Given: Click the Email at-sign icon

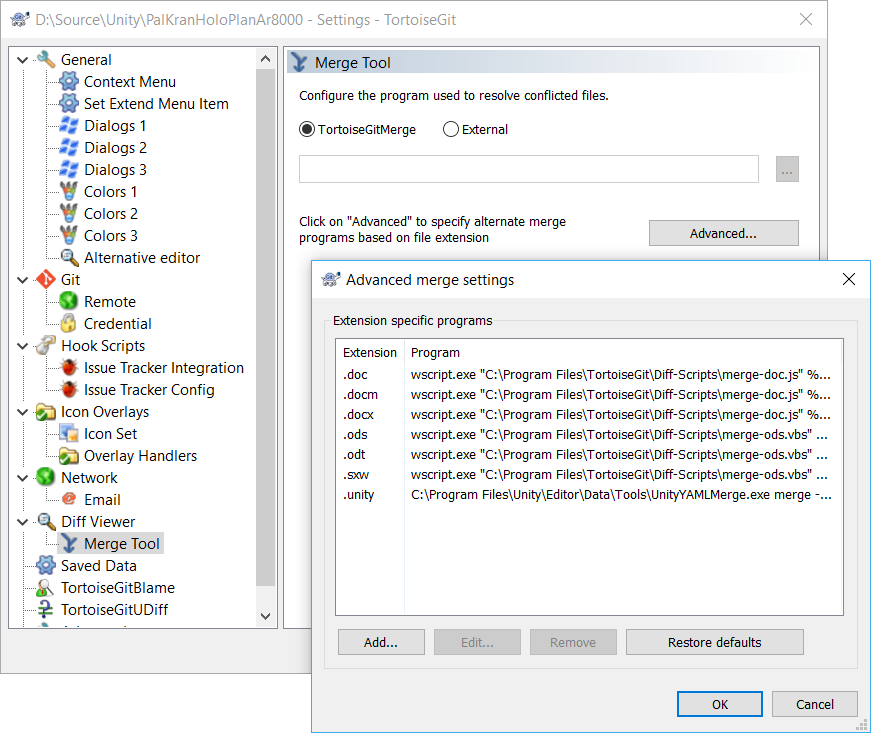Looking at the screenshot, I should [69, 499].
